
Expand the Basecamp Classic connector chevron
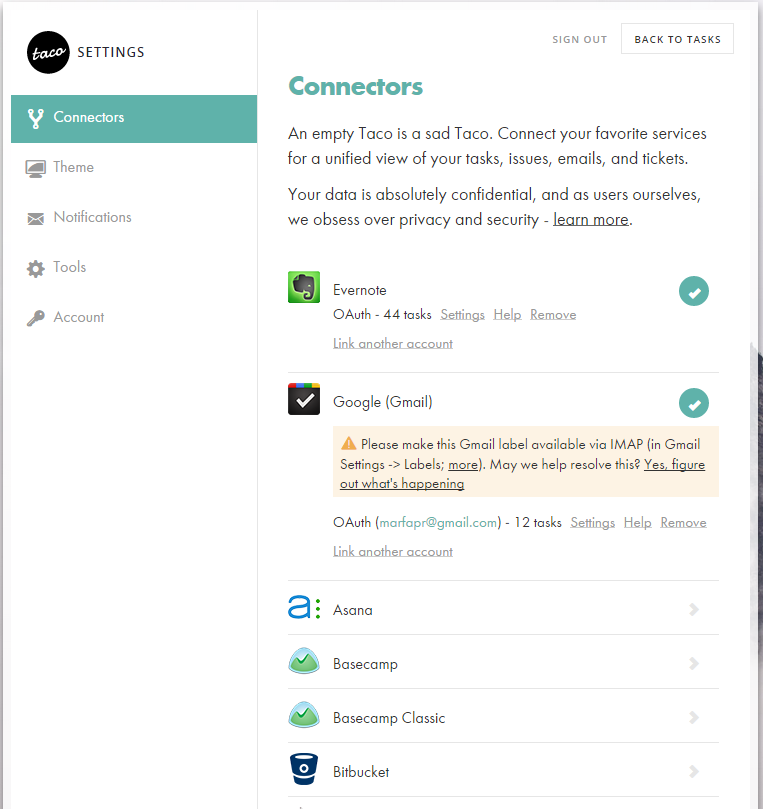pyautogui.click(x=694, y=717)
